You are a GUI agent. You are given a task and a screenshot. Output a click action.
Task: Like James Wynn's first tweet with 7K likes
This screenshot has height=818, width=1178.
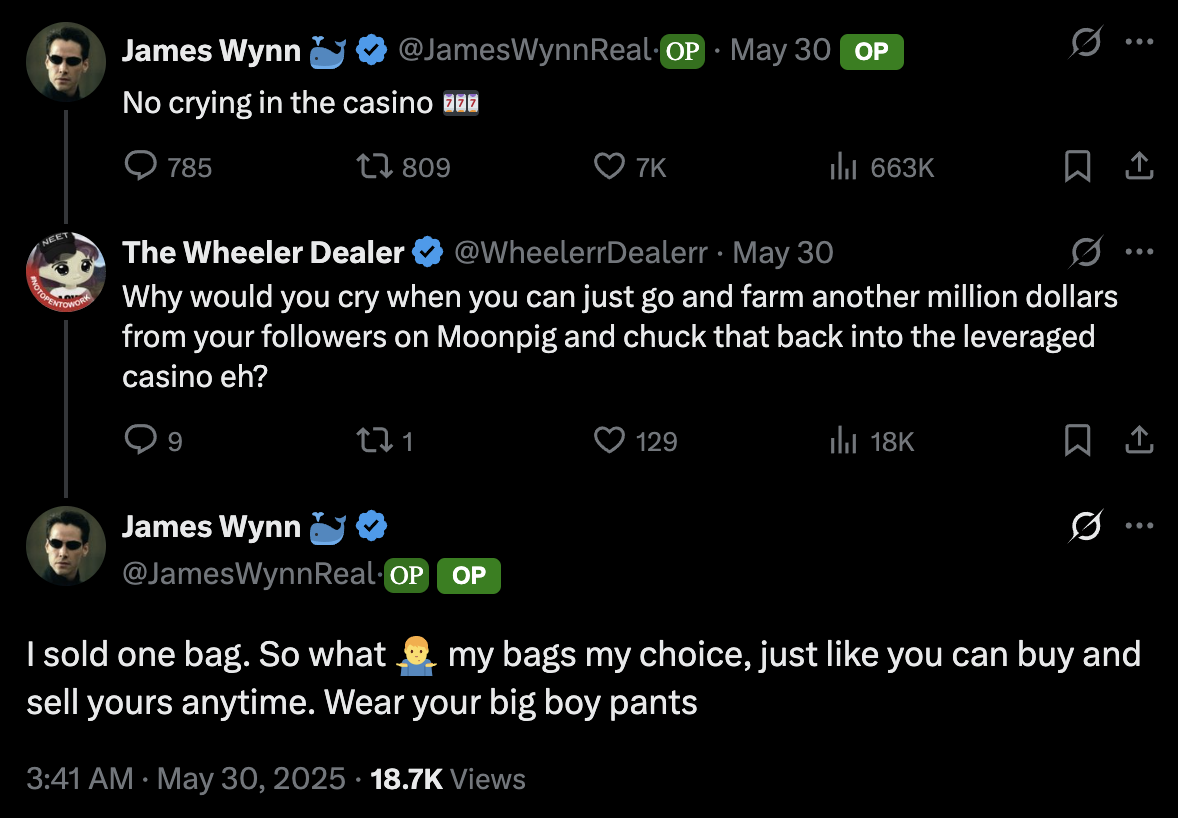coord(609,167)
